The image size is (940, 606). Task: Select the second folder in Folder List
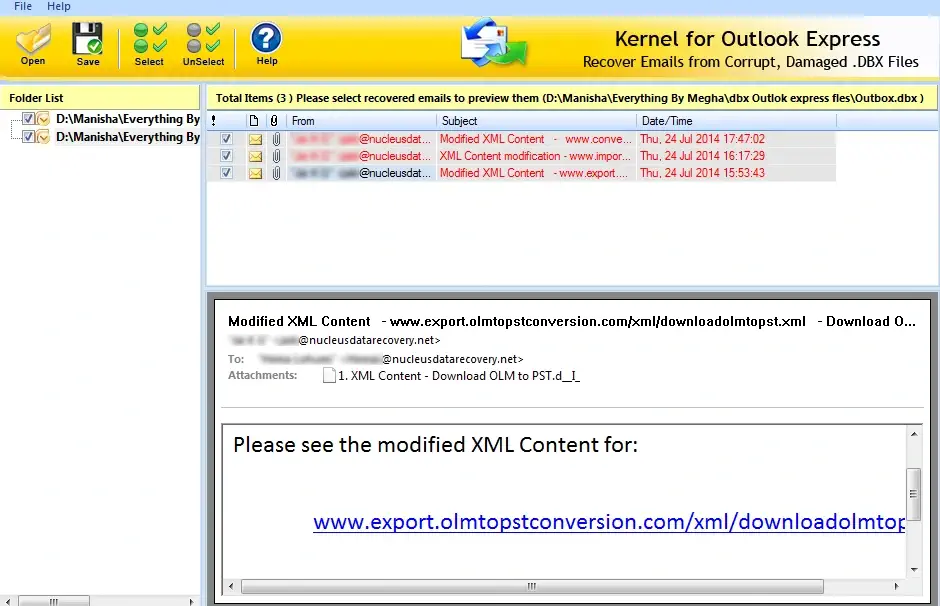(128, 137)
